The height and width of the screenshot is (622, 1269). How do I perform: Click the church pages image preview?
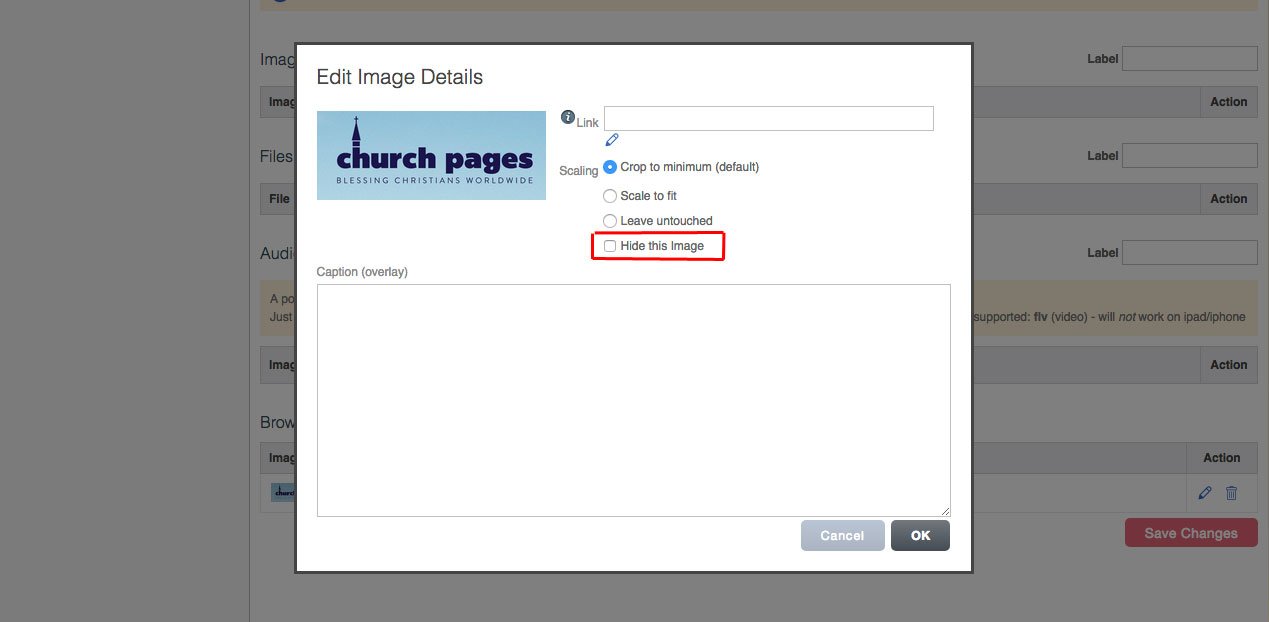(431, 155)
